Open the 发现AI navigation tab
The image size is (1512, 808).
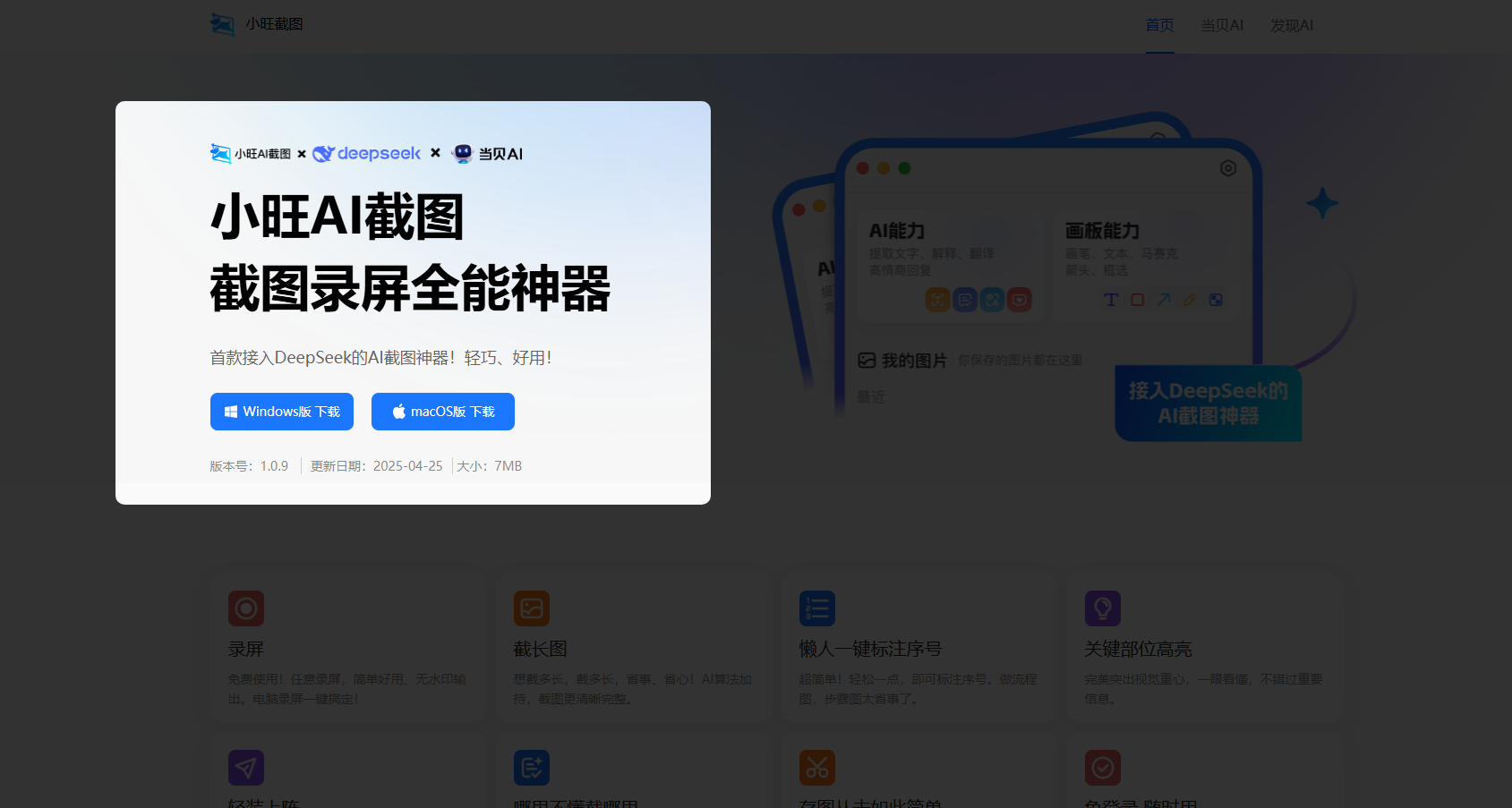pos(1291,25)
